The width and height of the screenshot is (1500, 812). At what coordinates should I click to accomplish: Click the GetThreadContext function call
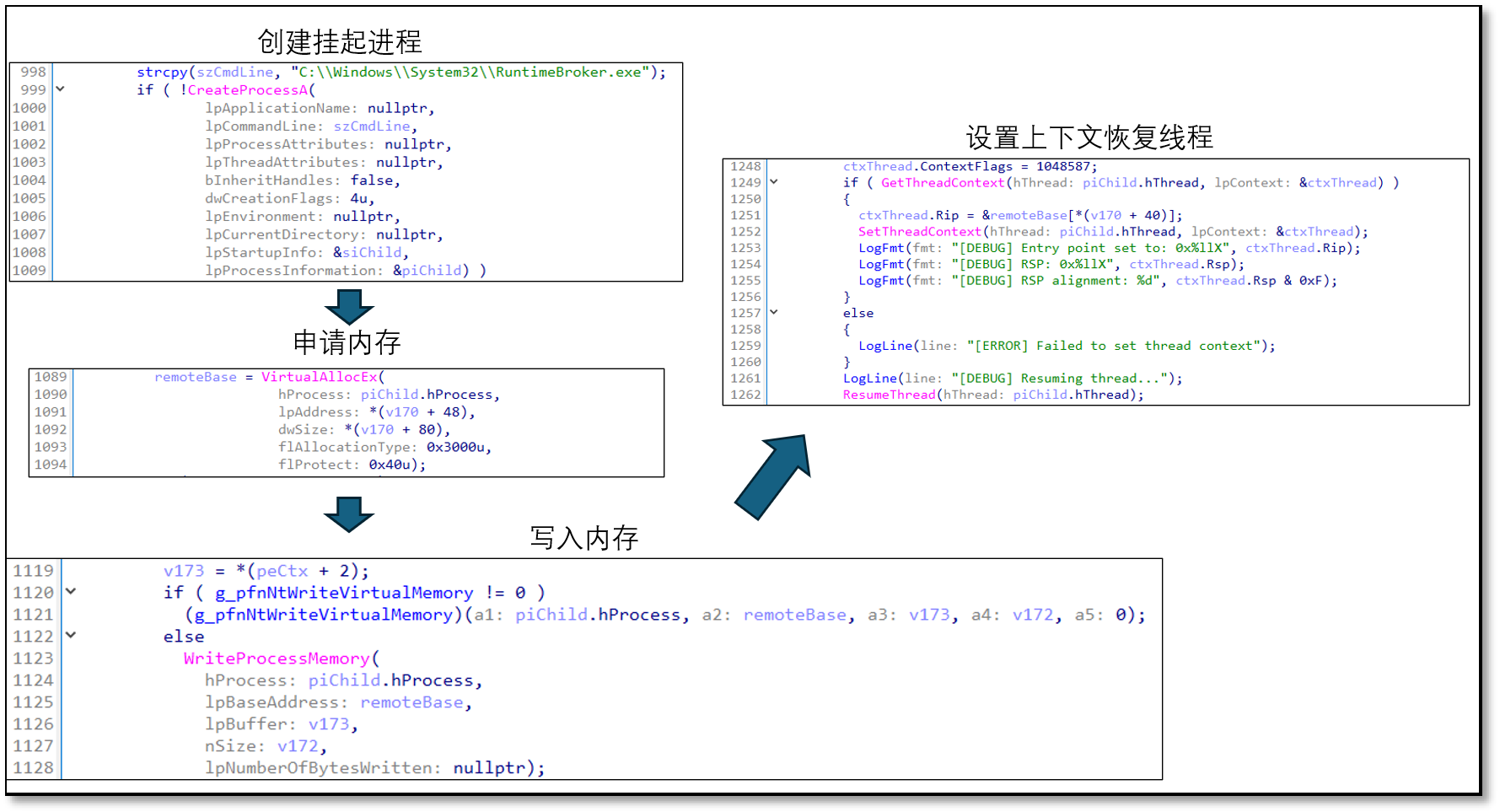click(x=943, y=183)
